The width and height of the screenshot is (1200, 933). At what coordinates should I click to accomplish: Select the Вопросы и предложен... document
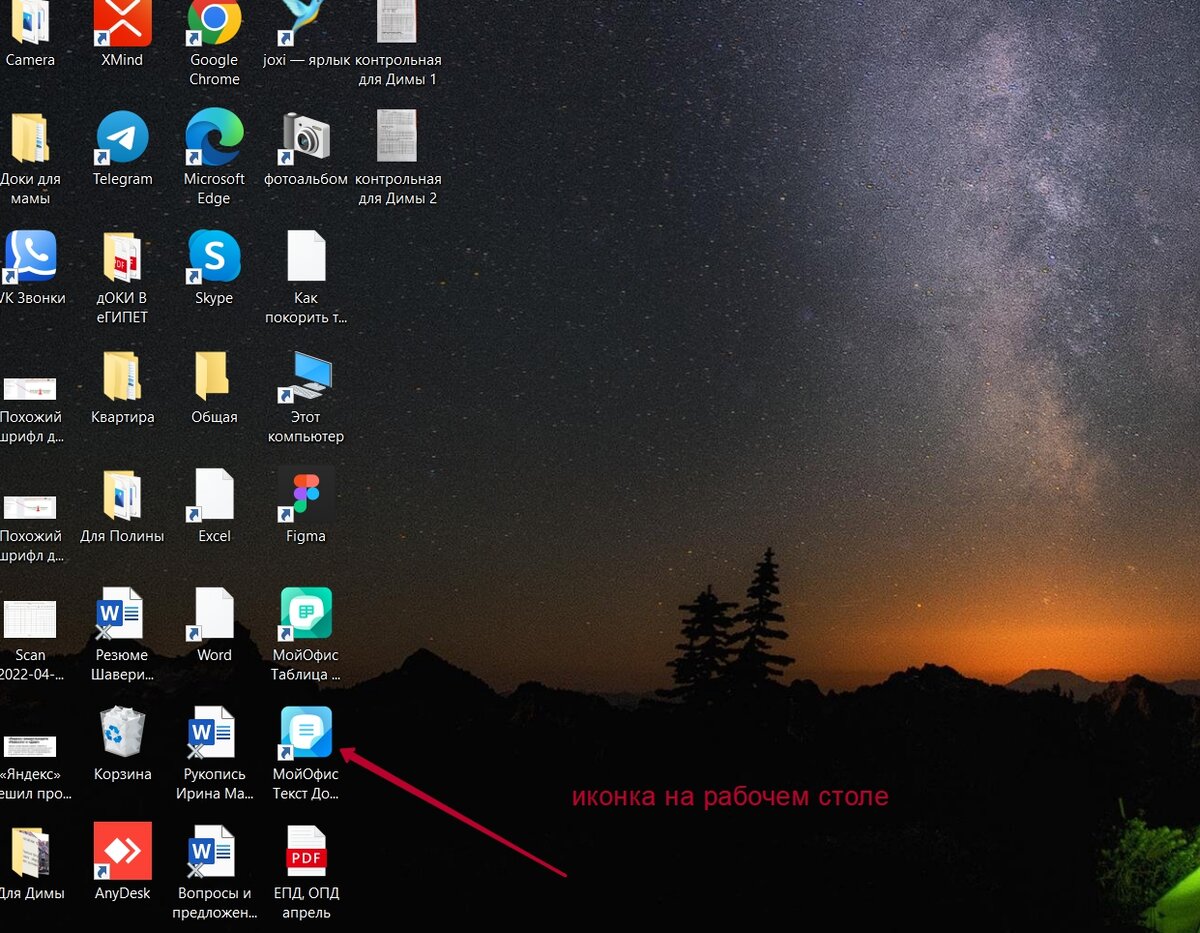(212, 852)
